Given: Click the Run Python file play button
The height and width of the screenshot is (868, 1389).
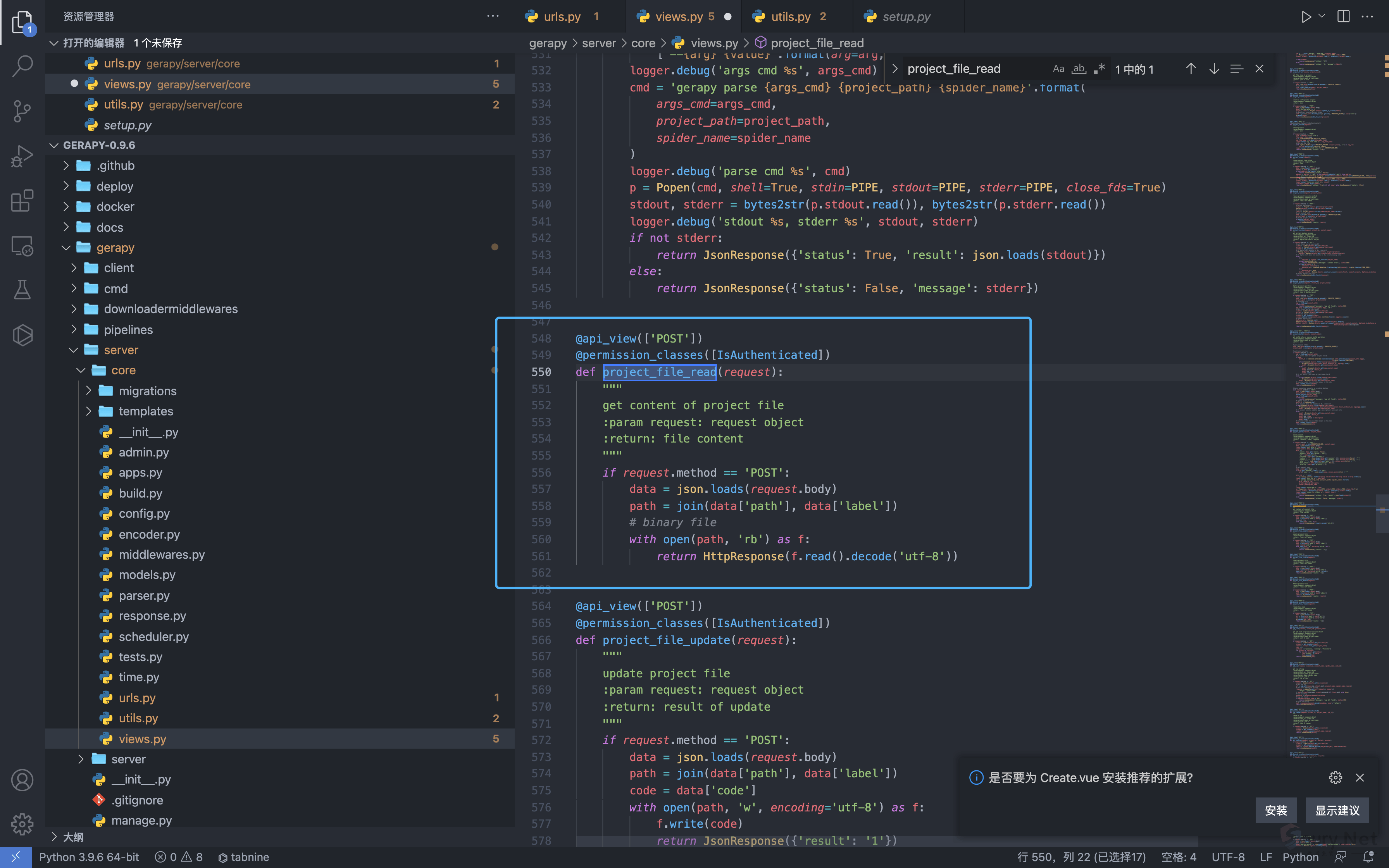Looking at the screenshot, I should pyautogui.click(x=1306, y=17).
